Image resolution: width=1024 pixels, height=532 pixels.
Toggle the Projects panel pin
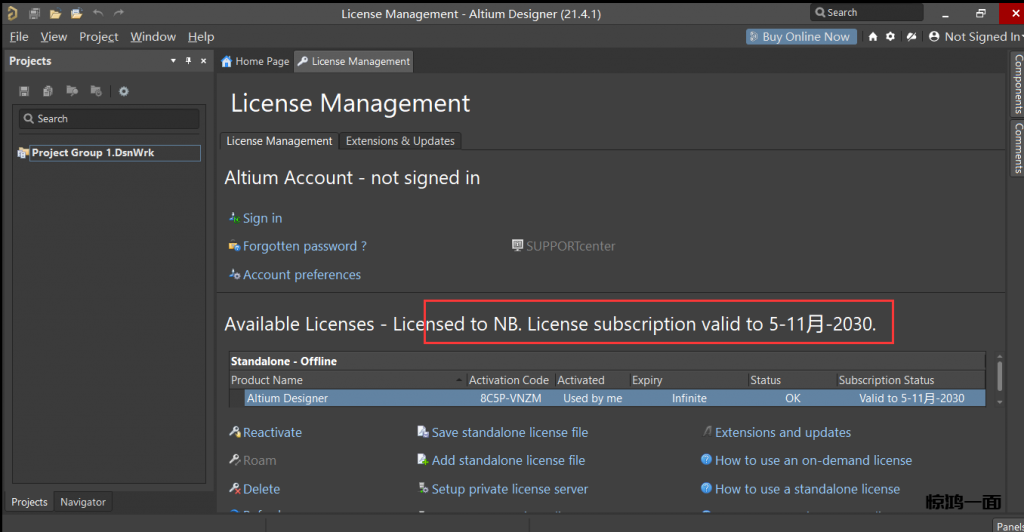(188, 61)
